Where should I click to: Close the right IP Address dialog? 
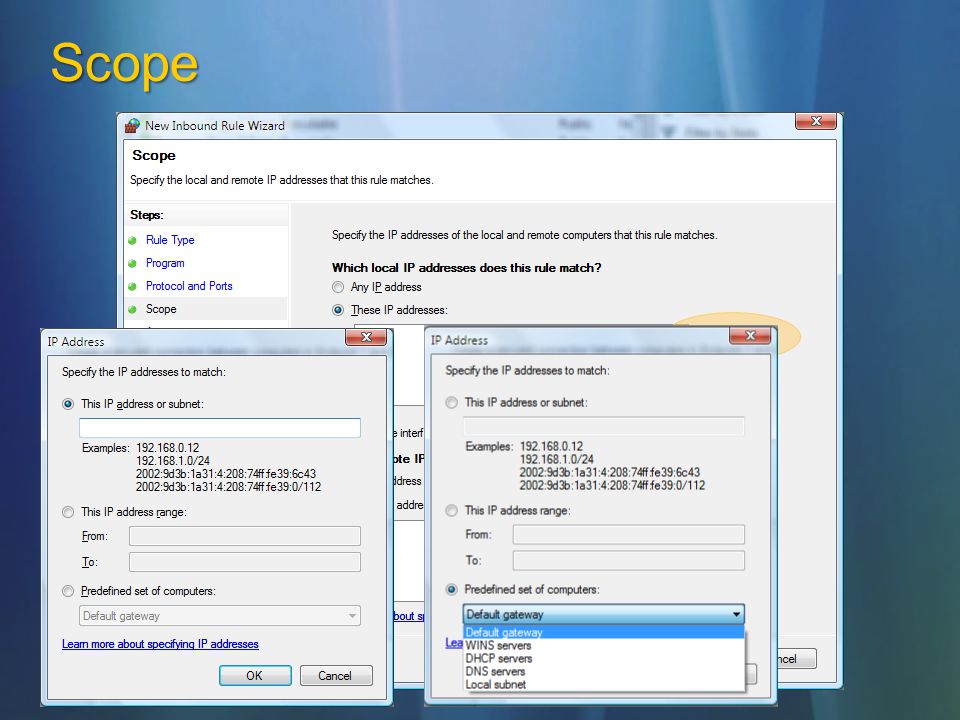[750, 336]
